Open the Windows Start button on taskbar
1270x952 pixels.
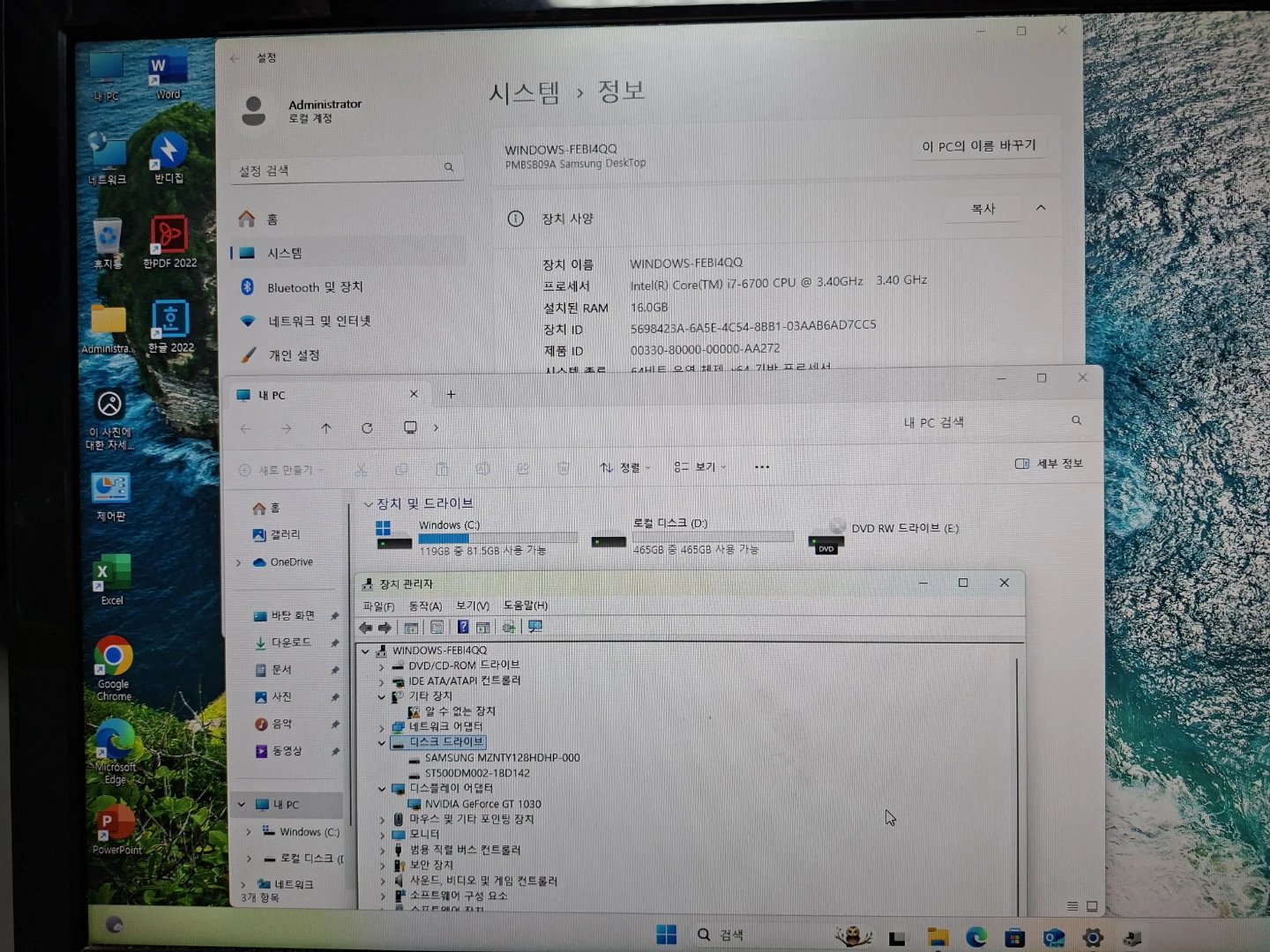click(667, 934)
